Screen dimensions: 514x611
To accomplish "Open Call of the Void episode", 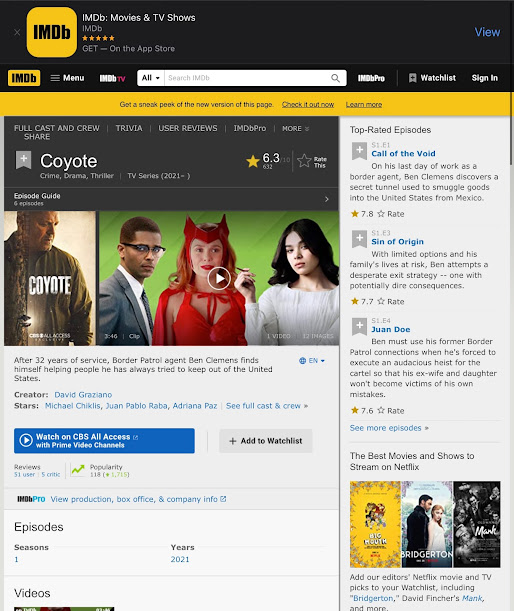I will click(403, 154).
